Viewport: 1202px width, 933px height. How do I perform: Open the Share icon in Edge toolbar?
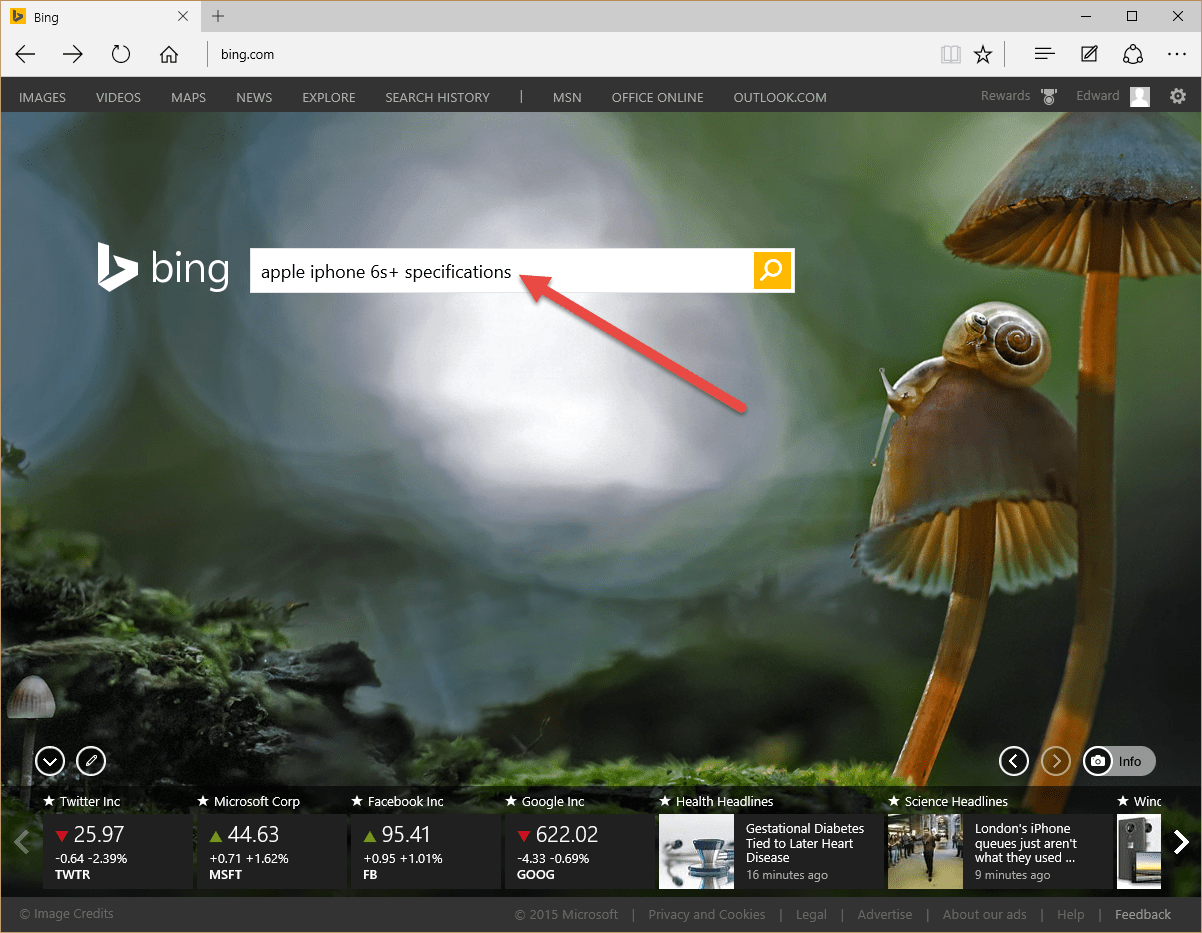[x=1133, y=54]
